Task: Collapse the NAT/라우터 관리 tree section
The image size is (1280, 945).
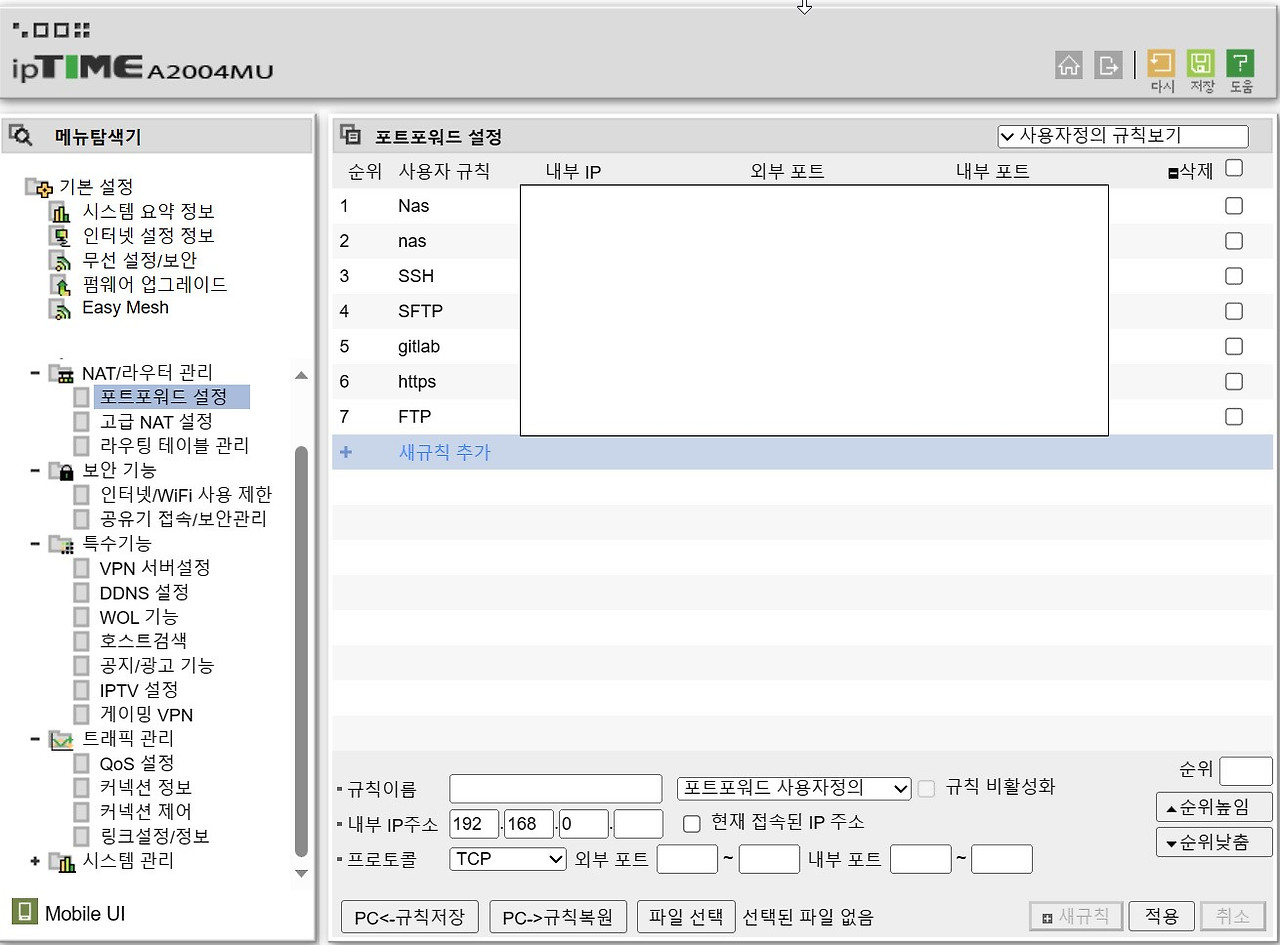Action: pyautogui.click(x=38, y=372)
